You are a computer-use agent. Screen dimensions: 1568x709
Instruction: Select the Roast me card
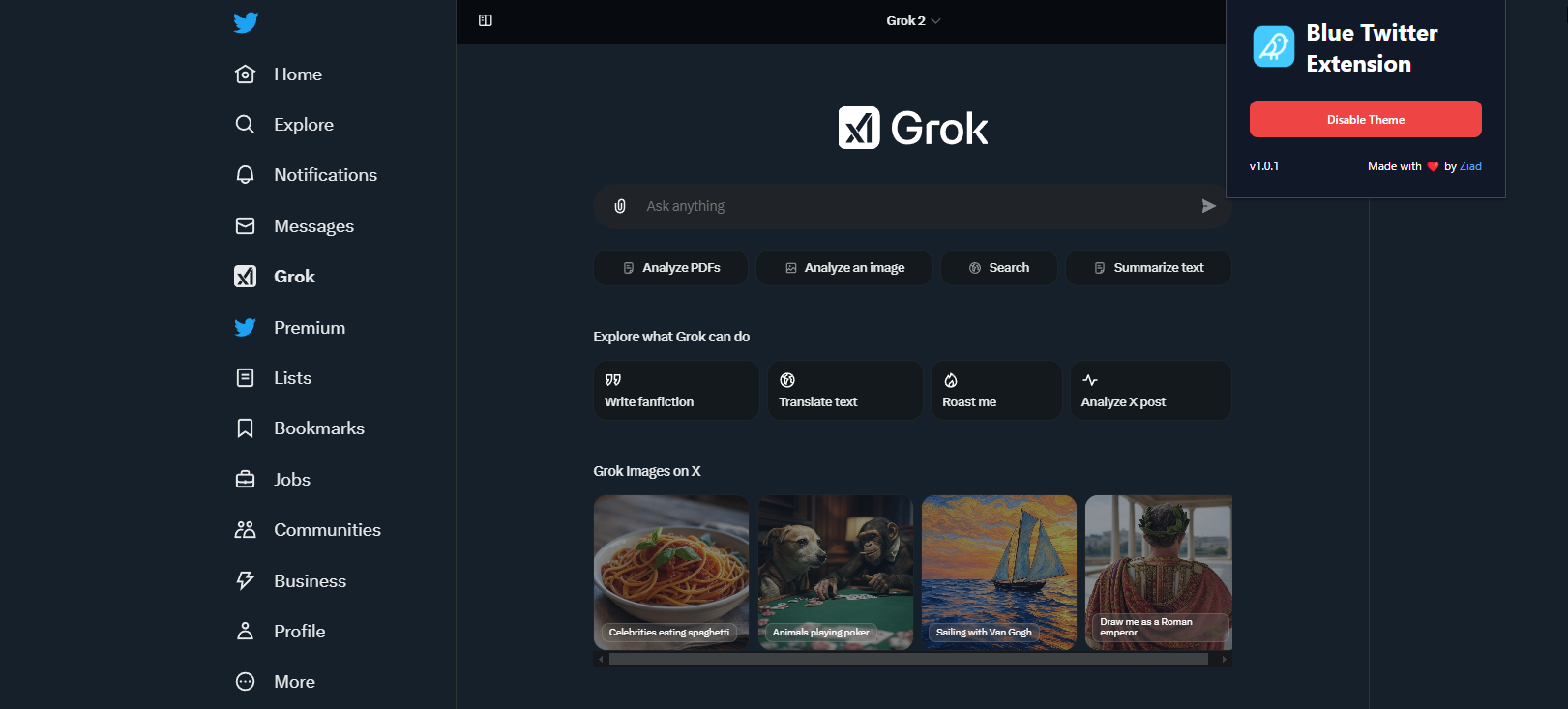click(x=996, y=390)
